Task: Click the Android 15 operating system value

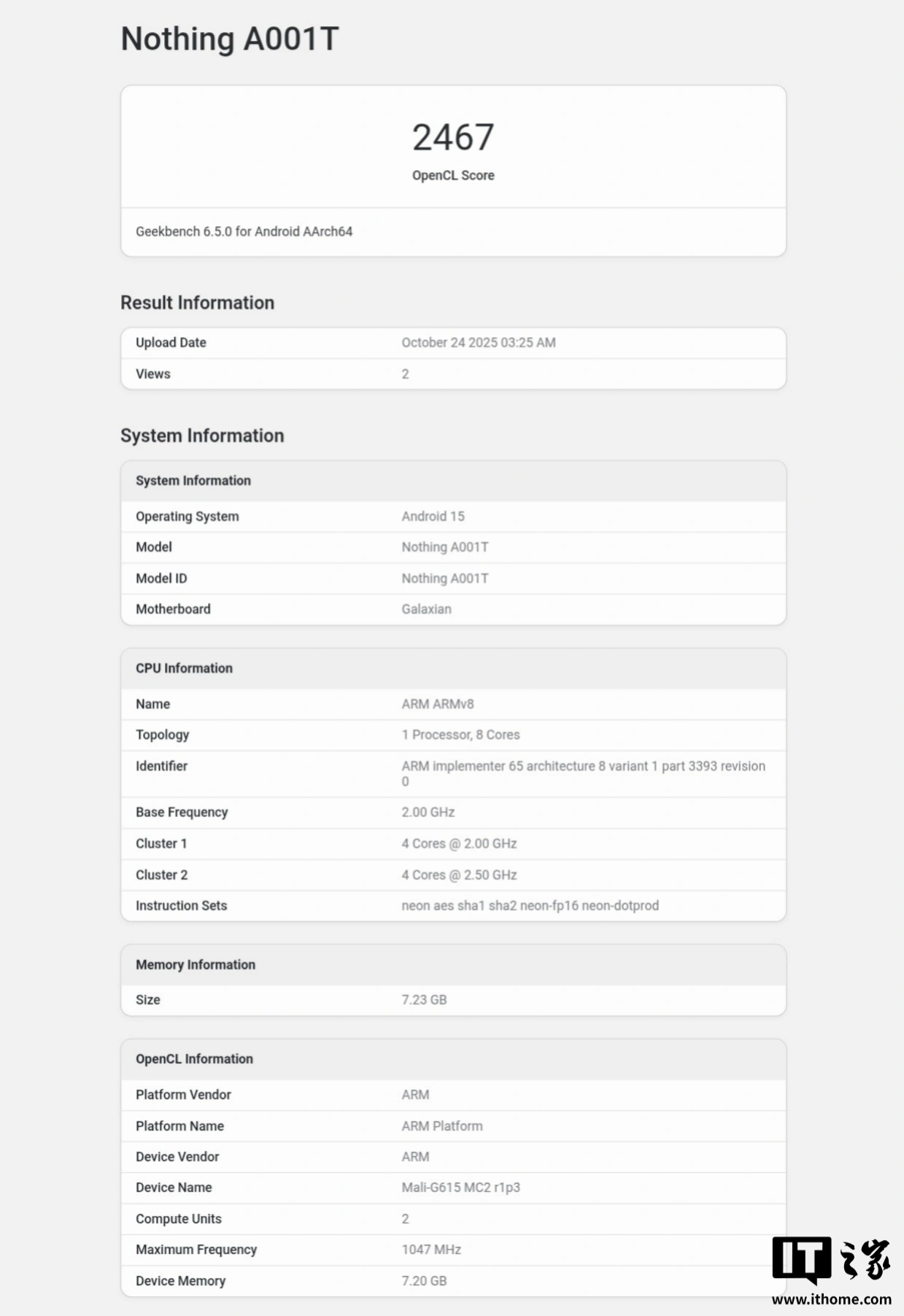Action: 433,516
